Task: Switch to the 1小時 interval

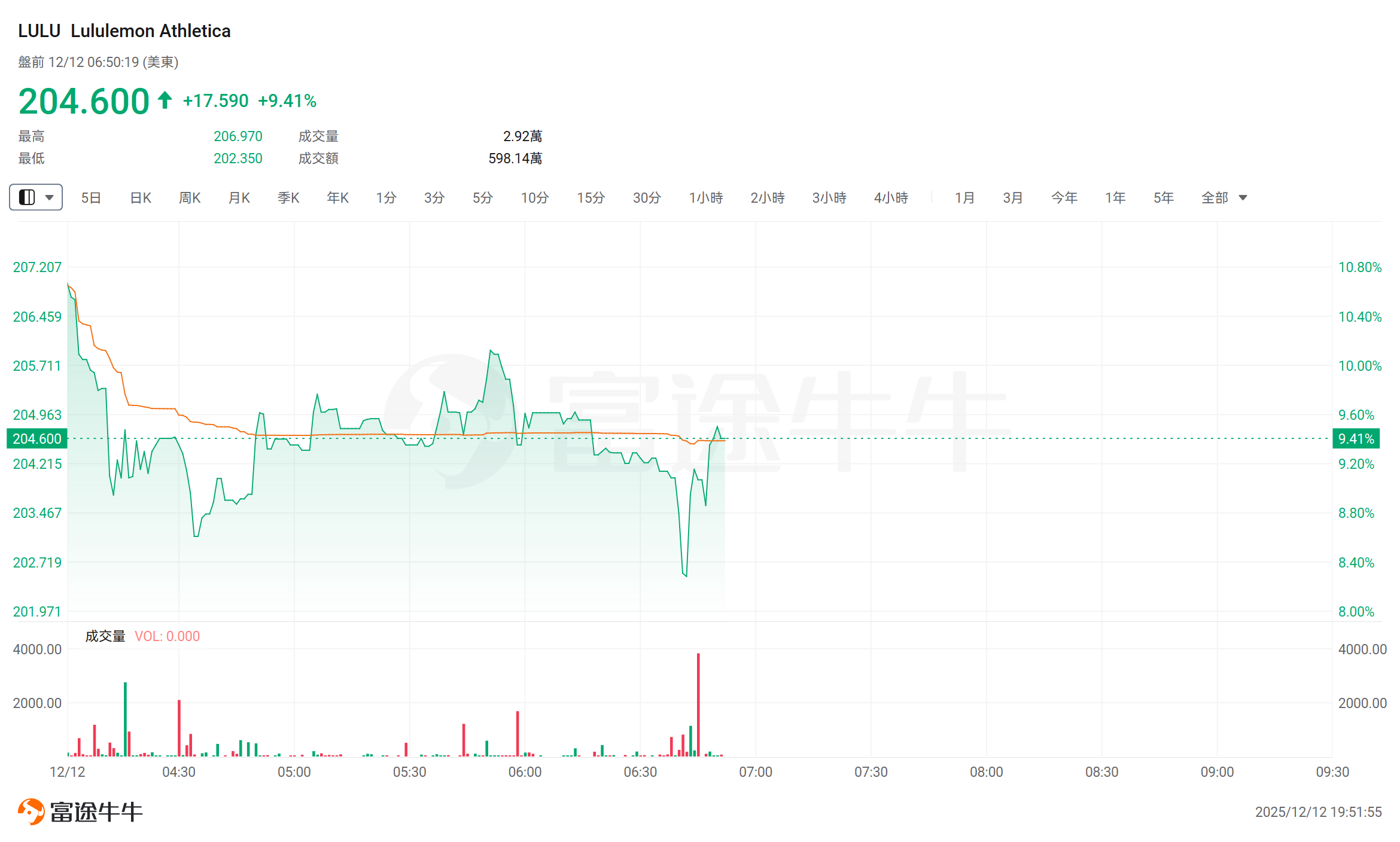Action: tap(706, 198)
